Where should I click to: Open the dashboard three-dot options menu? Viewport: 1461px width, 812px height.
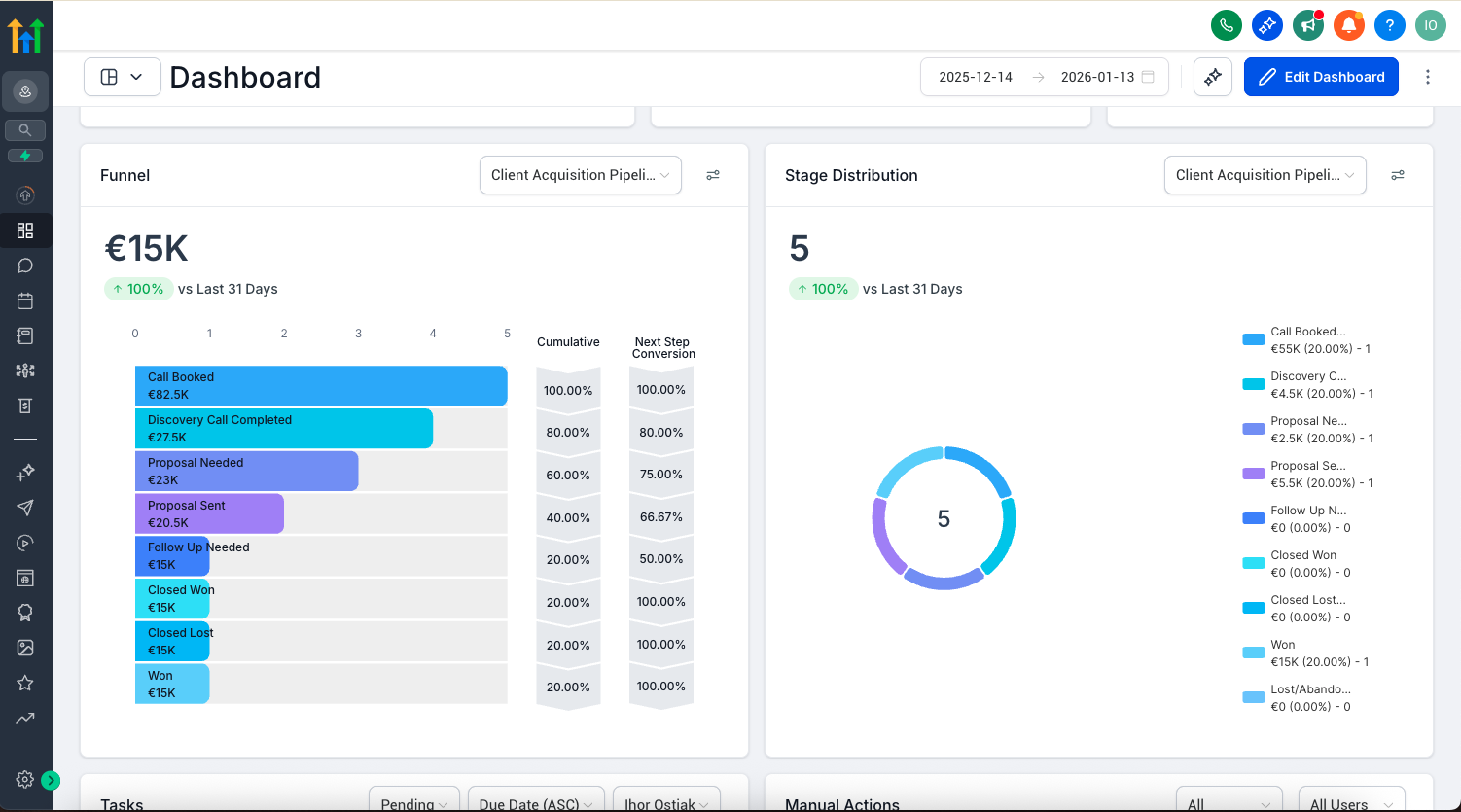point(1428,77)
